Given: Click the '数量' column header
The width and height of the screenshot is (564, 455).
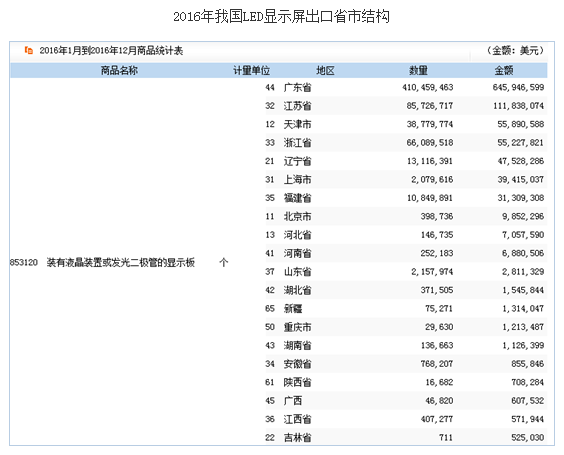Looking at the screenshot, I should [x=418, y=70].
